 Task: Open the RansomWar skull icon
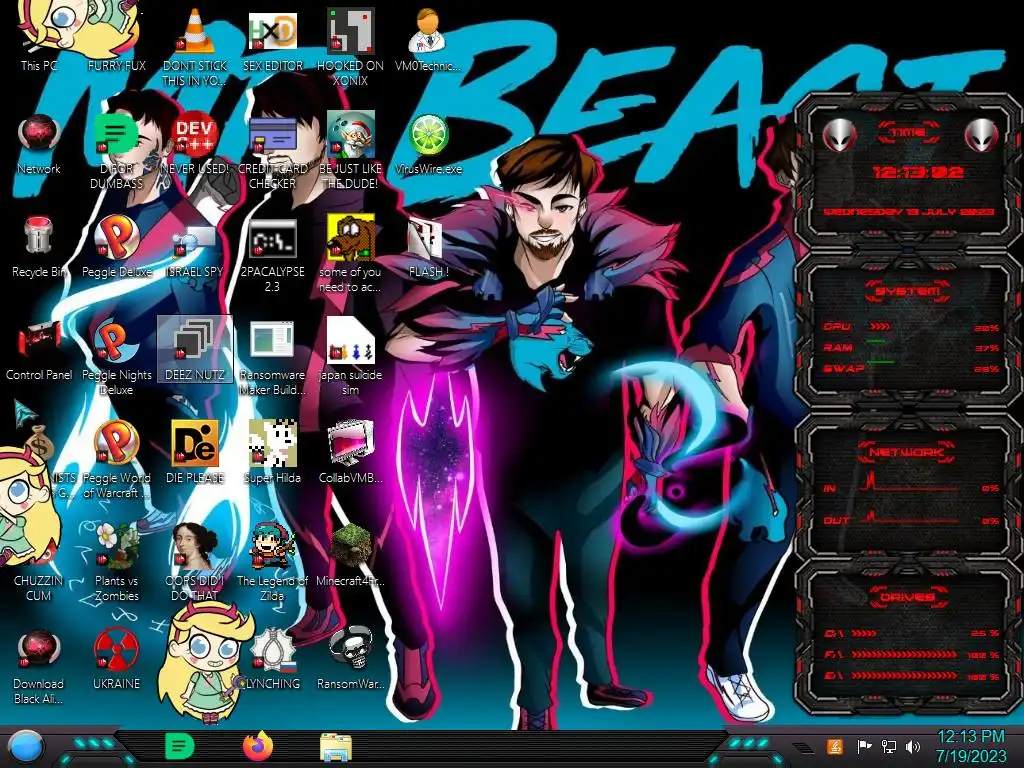[351, 659]
